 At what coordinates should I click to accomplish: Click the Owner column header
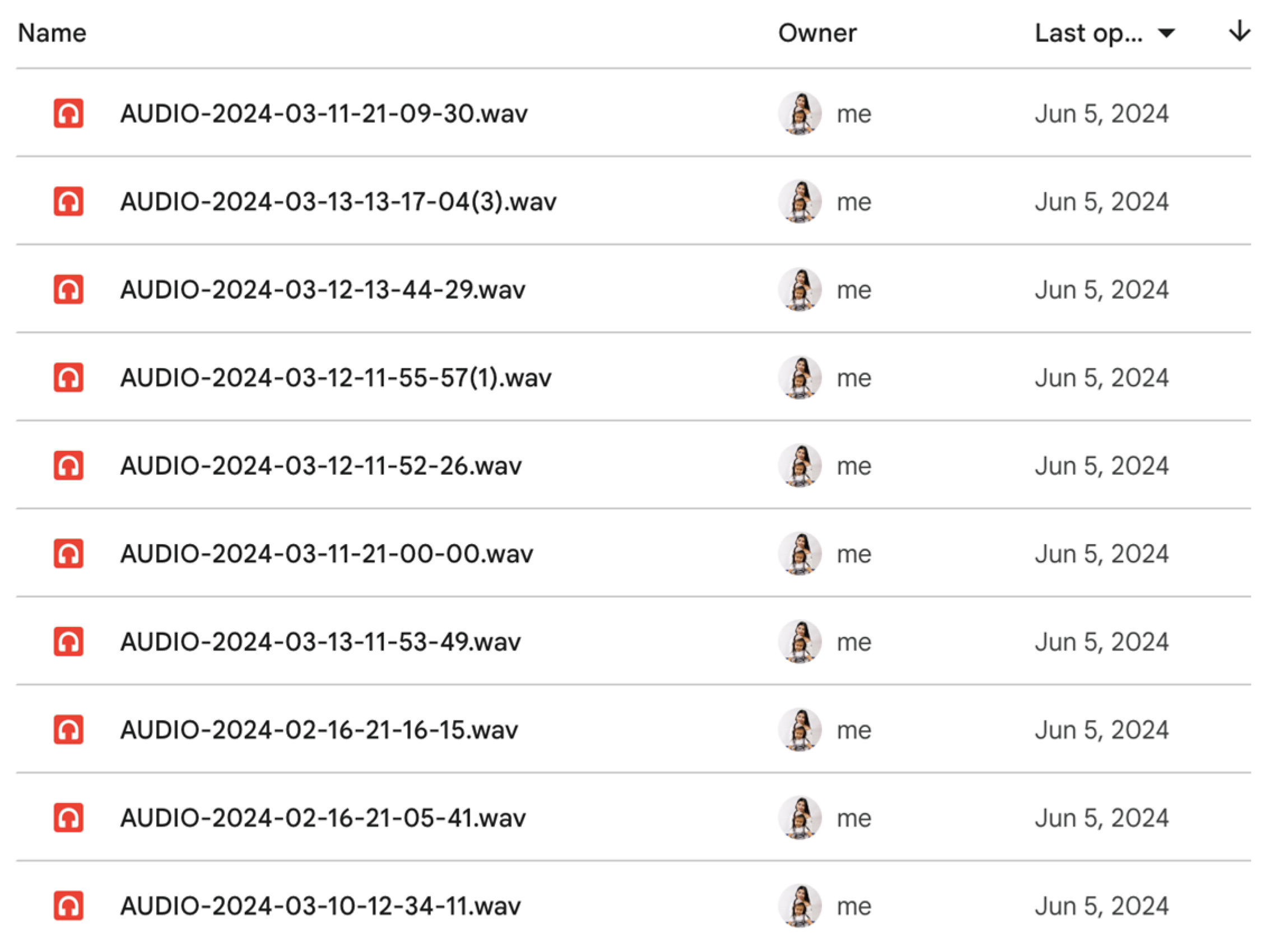[x=817, y=33]
